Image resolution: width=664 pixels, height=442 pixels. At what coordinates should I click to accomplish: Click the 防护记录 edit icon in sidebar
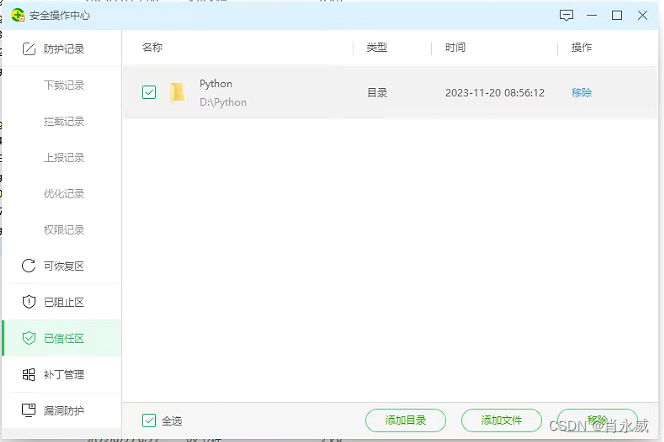28,49
